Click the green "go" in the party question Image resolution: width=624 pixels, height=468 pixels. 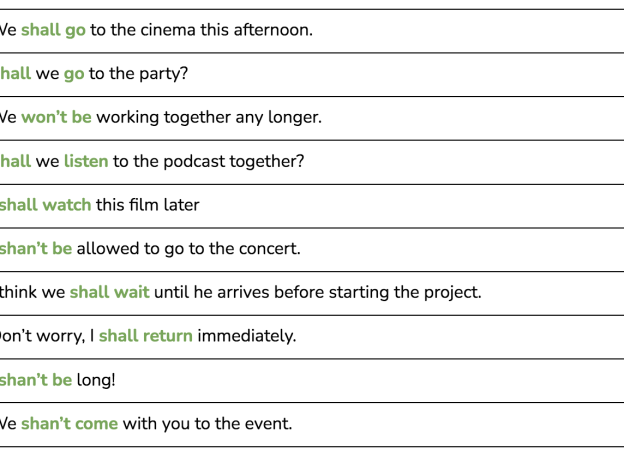74,74
